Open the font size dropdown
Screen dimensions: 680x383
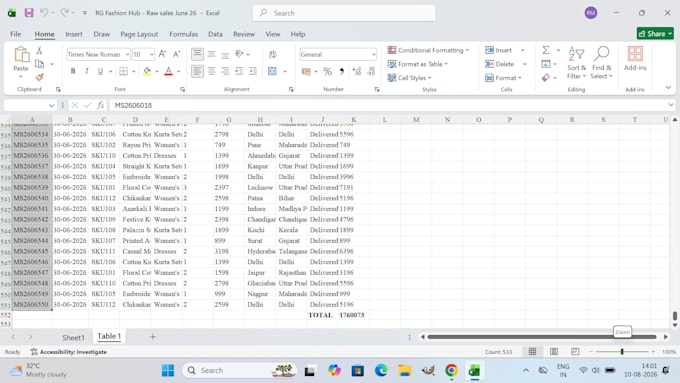point(151,55)
